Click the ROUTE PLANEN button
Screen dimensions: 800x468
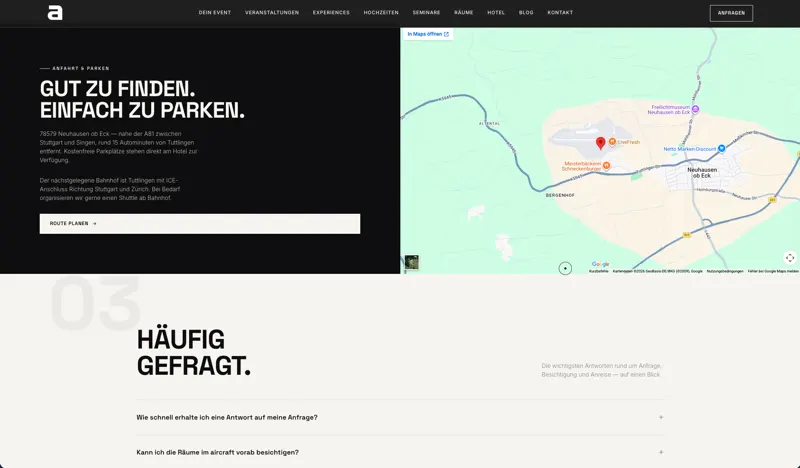click(x=200, y=224)
